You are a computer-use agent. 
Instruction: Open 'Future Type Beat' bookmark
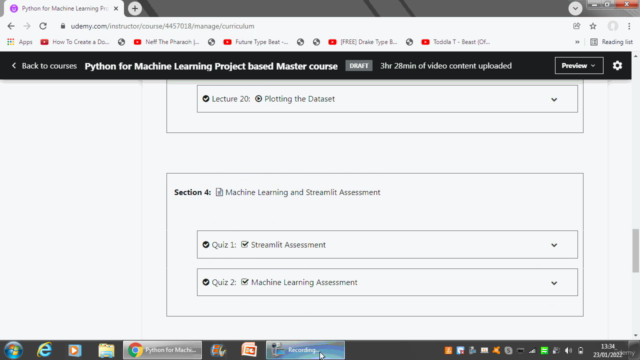tap(256, 42)
